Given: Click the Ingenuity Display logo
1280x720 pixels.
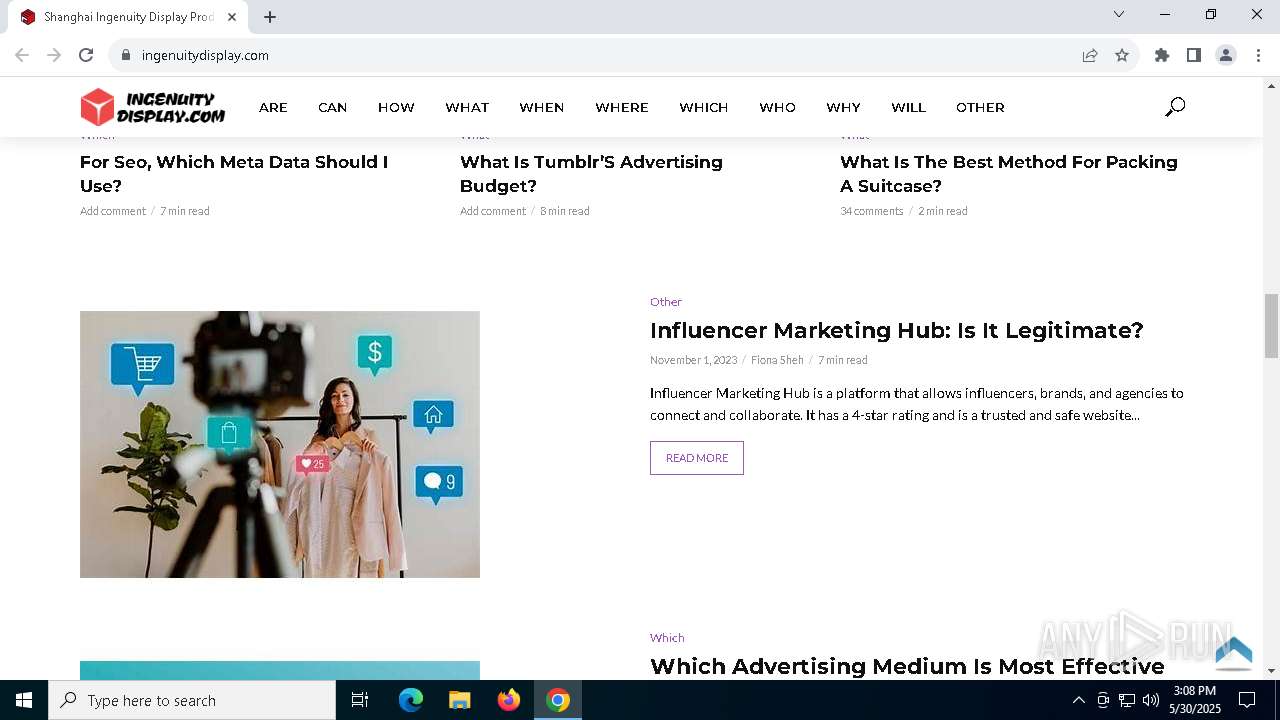Looking at the screenshot, I should point(153,107).
